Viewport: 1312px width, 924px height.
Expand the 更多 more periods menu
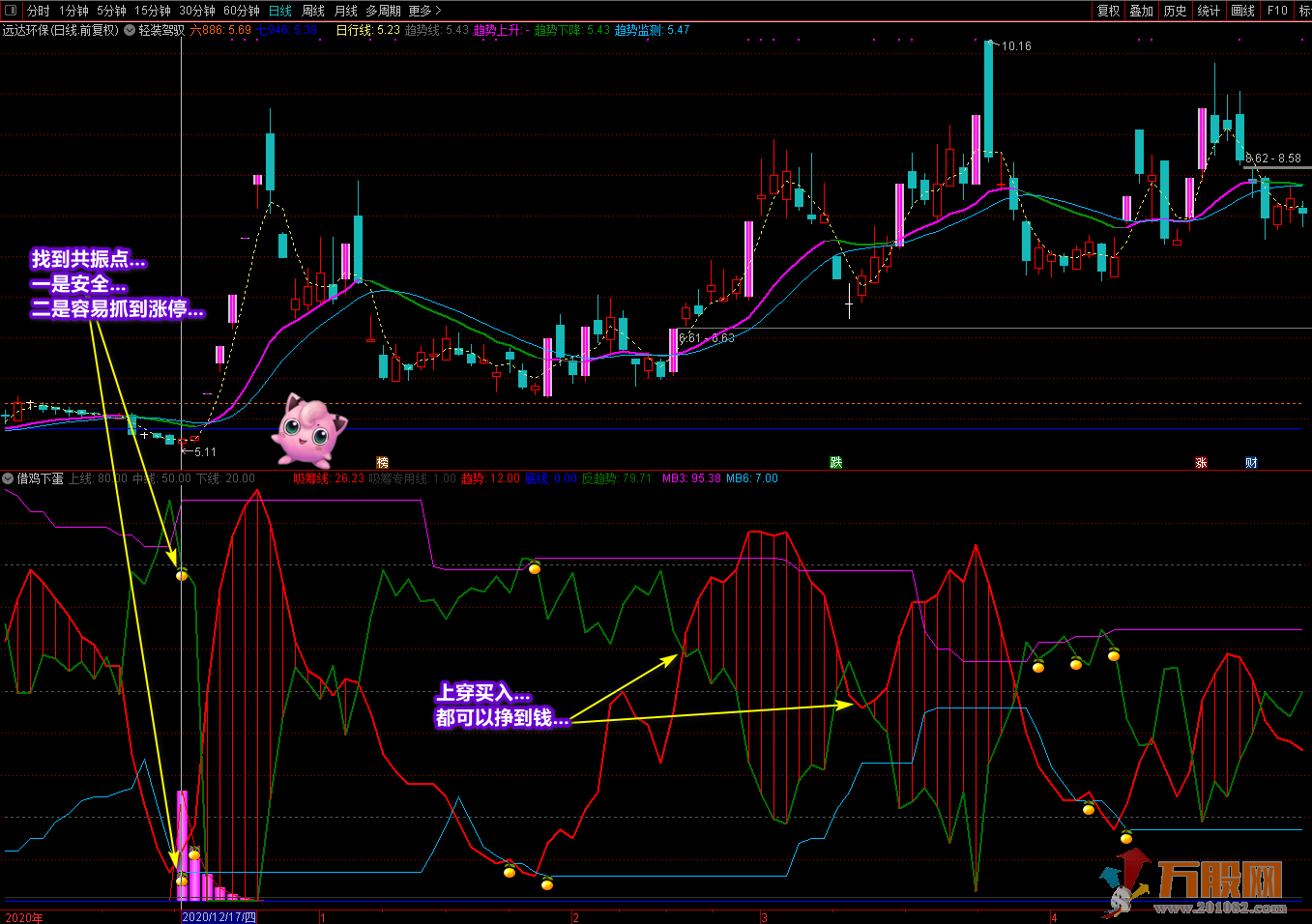[424, 11]
